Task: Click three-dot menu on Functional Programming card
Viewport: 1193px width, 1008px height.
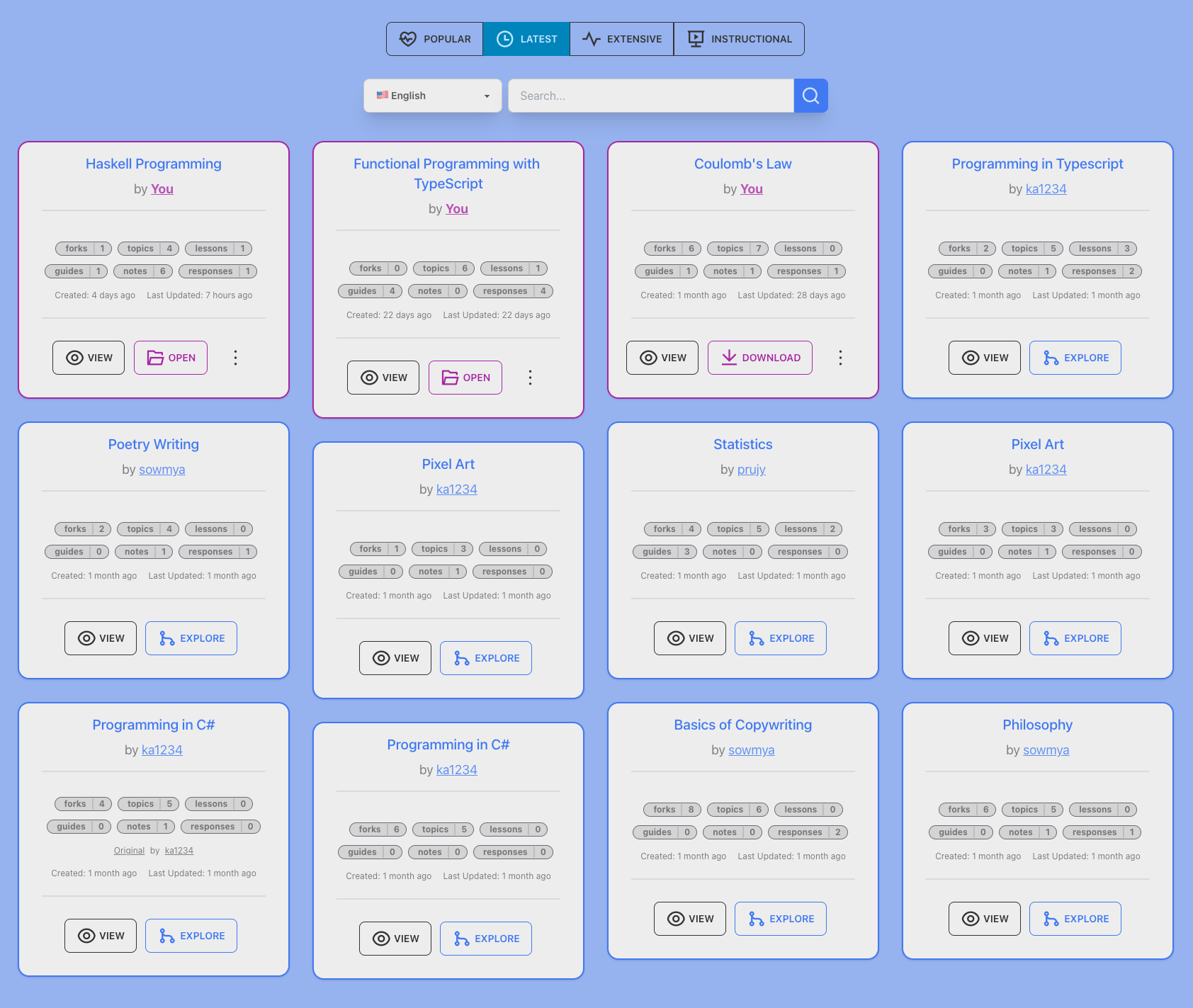Action: pos(530,378)
